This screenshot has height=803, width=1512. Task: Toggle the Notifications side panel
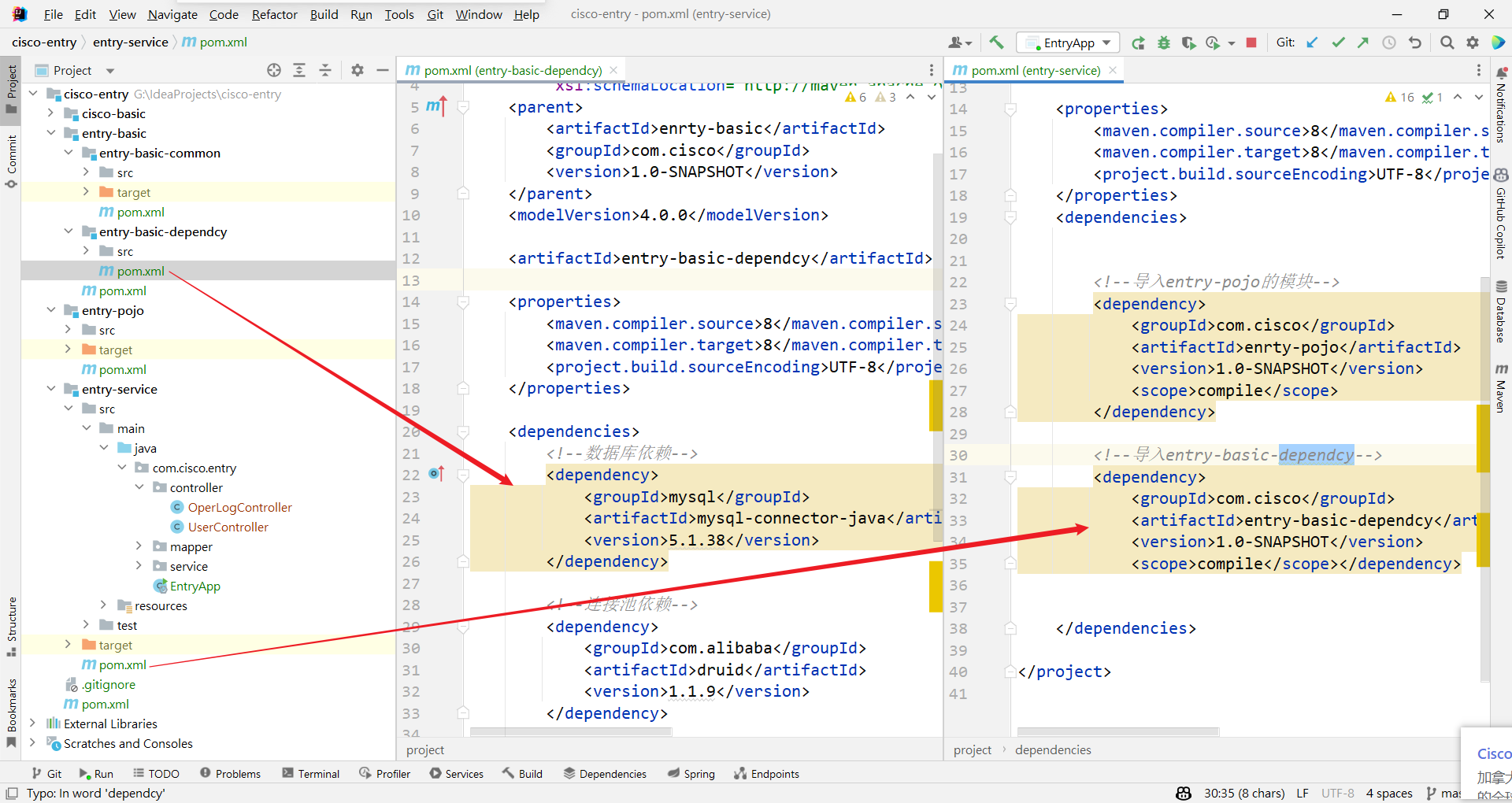tap(1501, 104)
